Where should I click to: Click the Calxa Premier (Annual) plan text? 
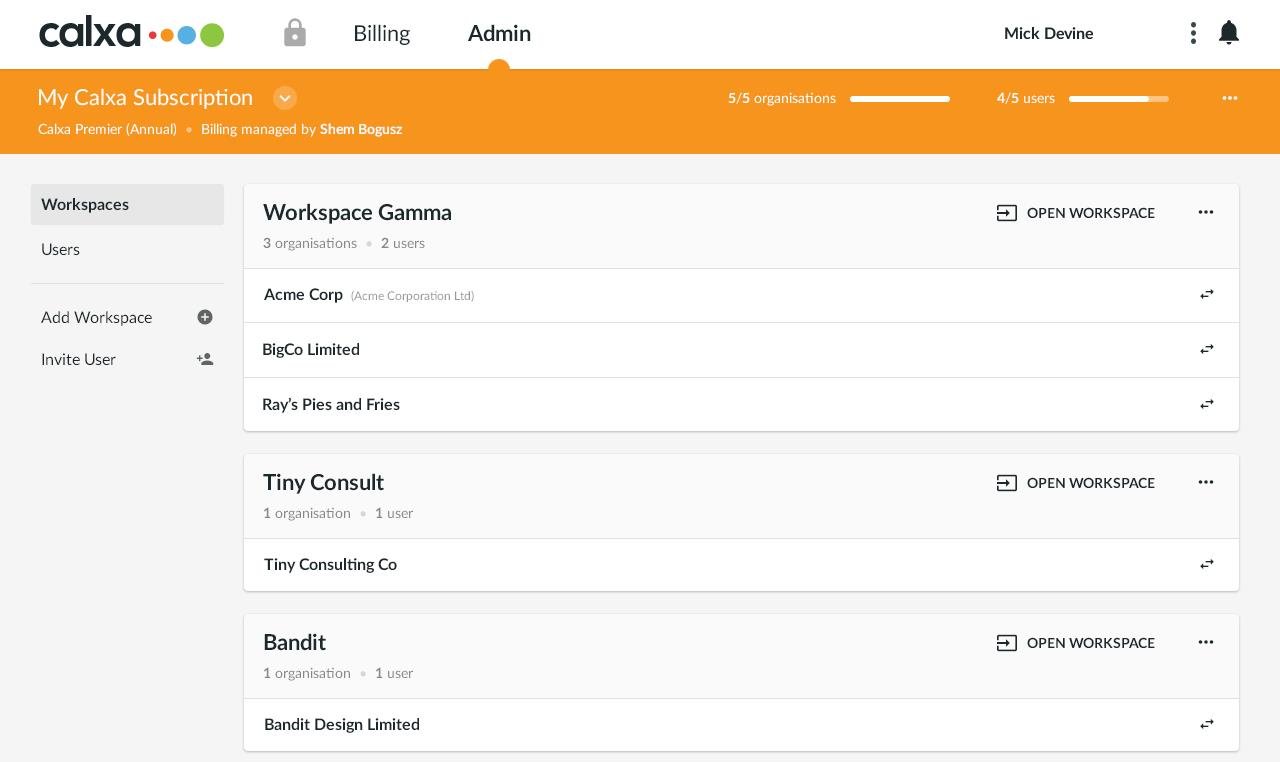coord(107,129)
